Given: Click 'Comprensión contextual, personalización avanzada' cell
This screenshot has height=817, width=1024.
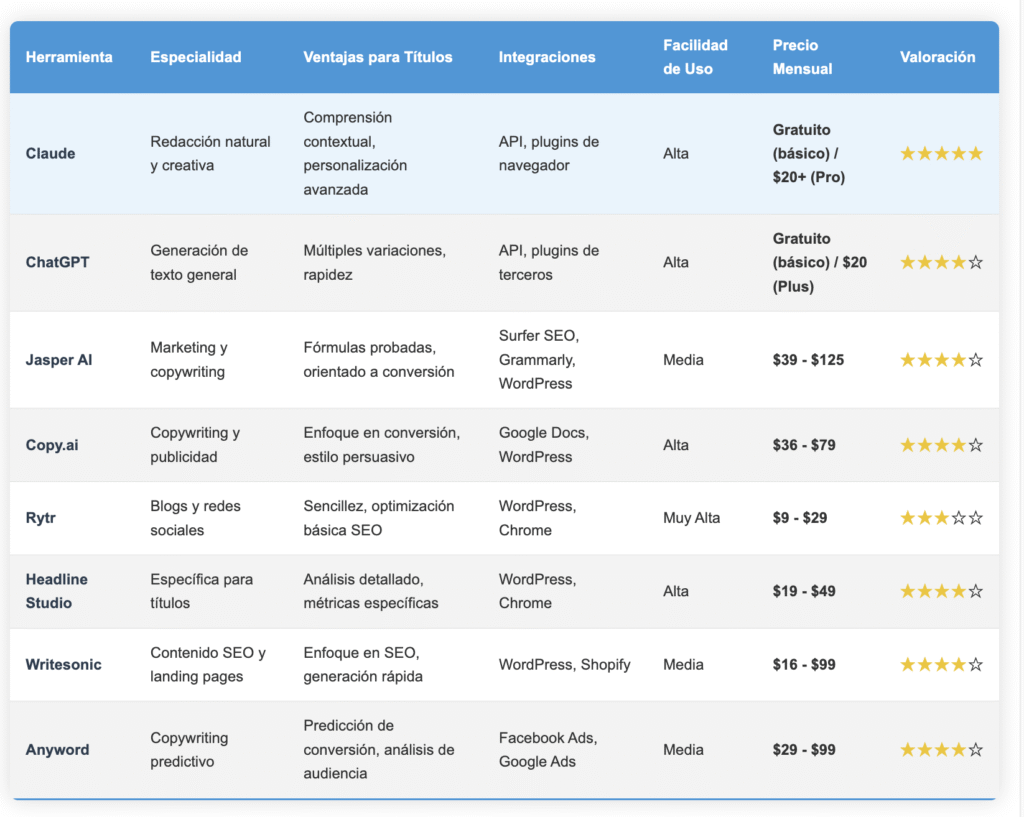Looking at the screenshot, I should (x=355, y=153).
